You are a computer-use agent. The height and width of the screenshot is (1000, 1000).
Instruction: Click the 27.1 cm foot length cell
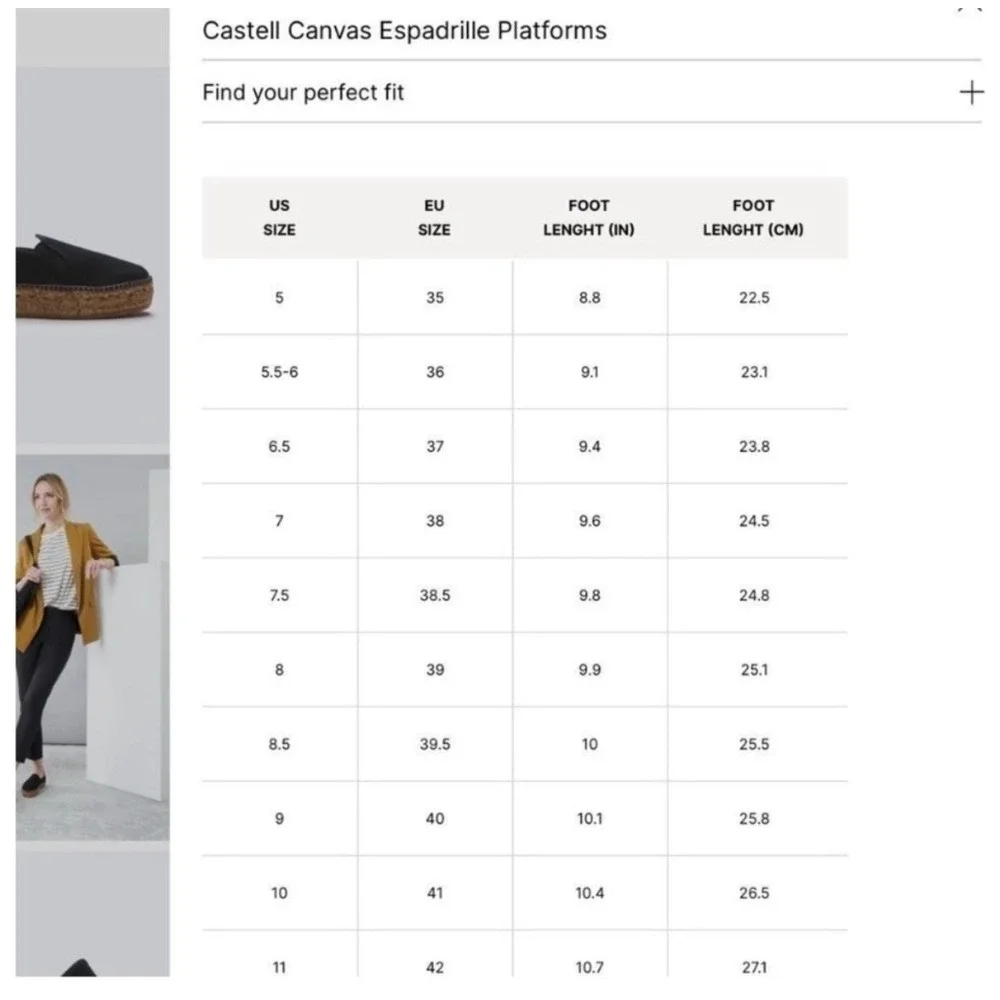coord(754,967)
